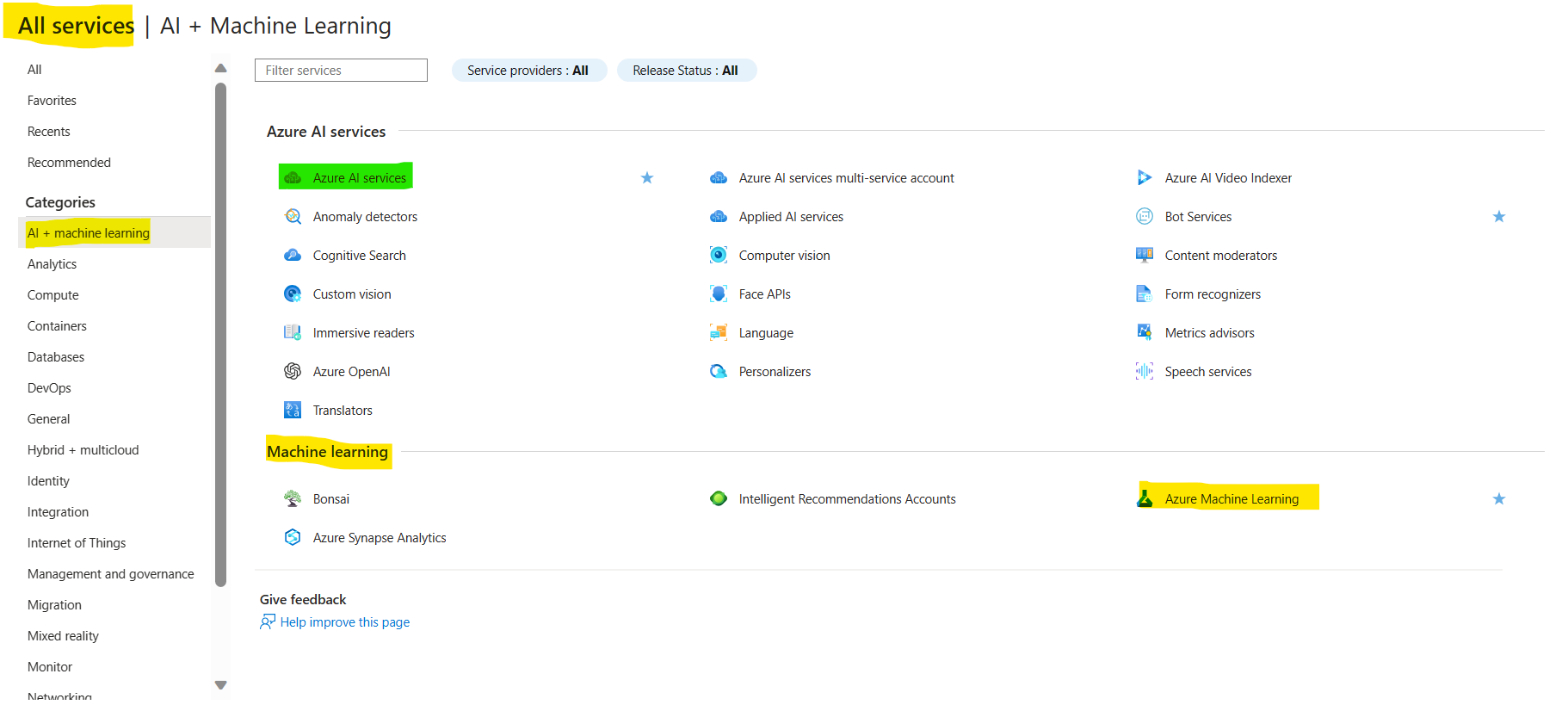Click the Anomaly detectors icon
Screen dimensions: 1568x711
[x=293, y=217]
